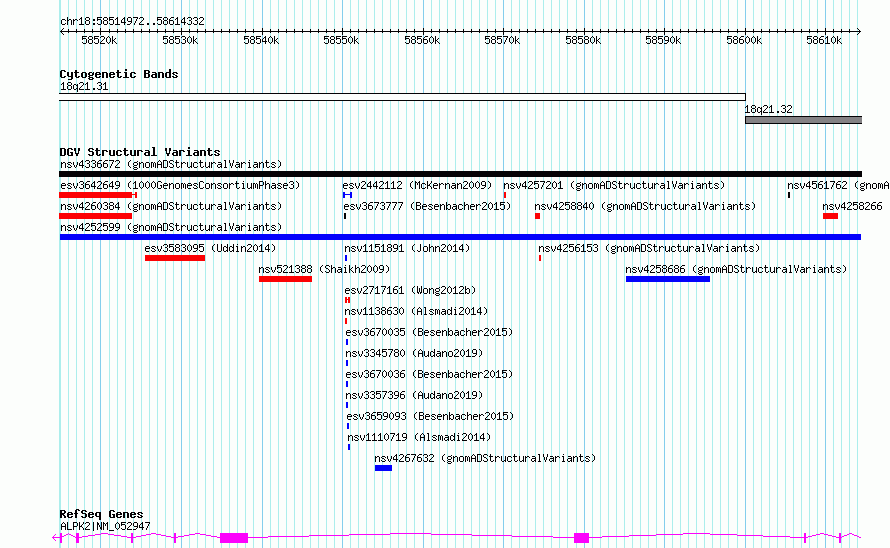Click the ruler's left arrow end
The width and height of the screenshot is (890, 548).
coord(62,32)
